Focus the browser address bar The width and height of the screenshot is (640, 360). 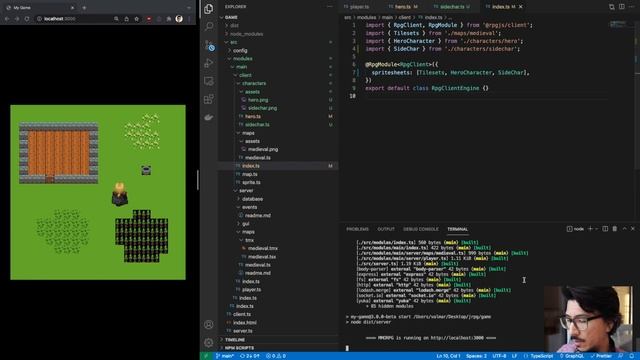[x=73, y=19]
